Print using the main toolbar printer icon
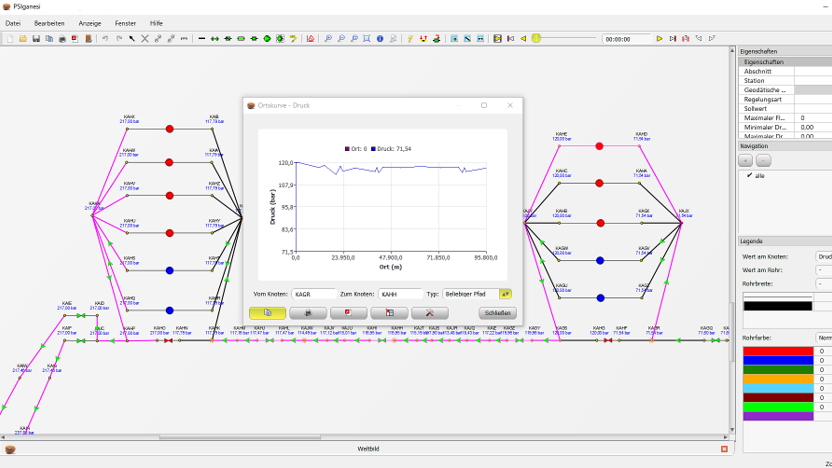 (62, 39)
